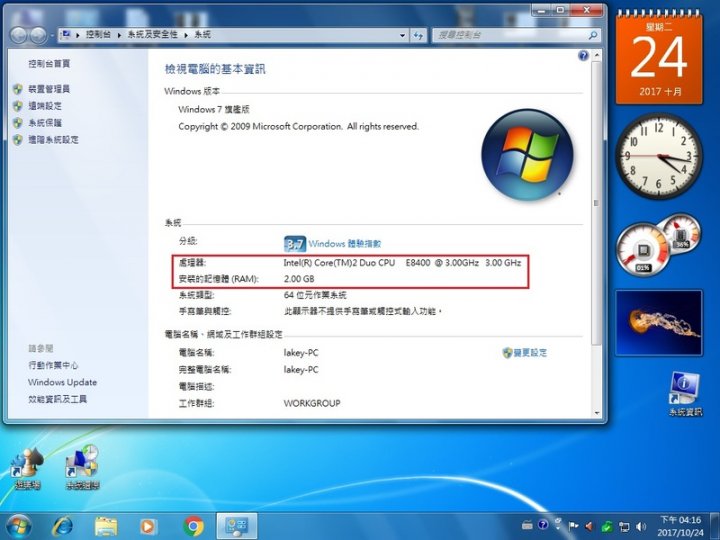Click the Search Control Panel field
720x540 pixels.
pyautogui.click(x=516, y=35)
